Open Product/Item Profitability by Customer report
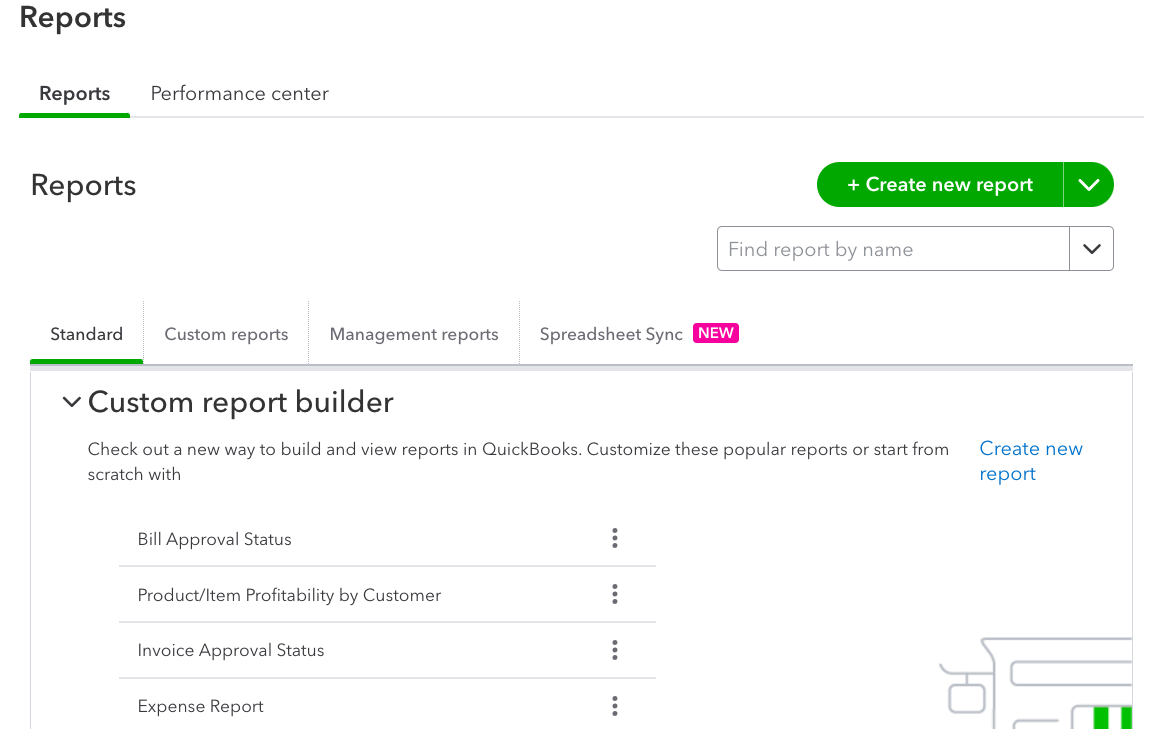The width and height of the screenshot is (1153, 729). [x=289, y=595]
